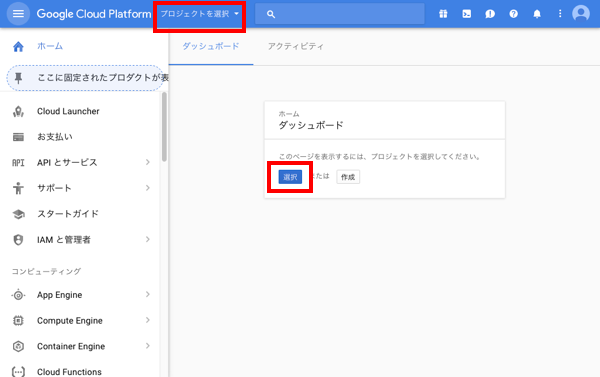This screenshot has height=377, width=600.
Task: Click the gift free trial icon
Action: pyautogui.click(x=443, y=14)
